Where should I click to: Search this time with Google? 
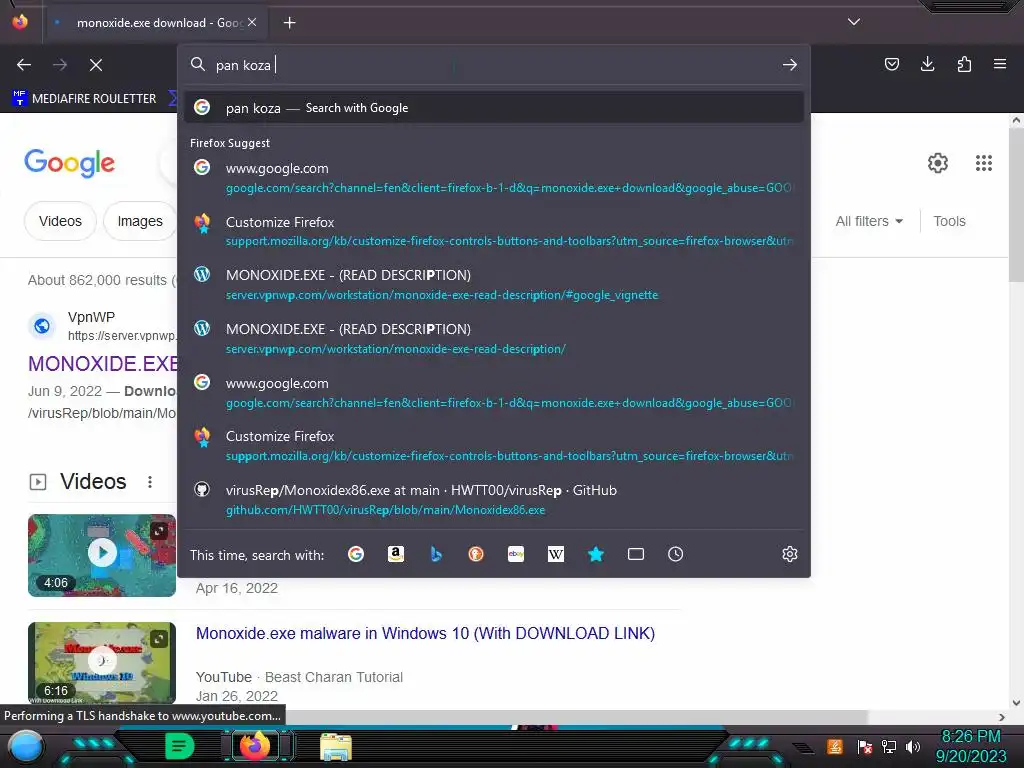pos(356,554)
